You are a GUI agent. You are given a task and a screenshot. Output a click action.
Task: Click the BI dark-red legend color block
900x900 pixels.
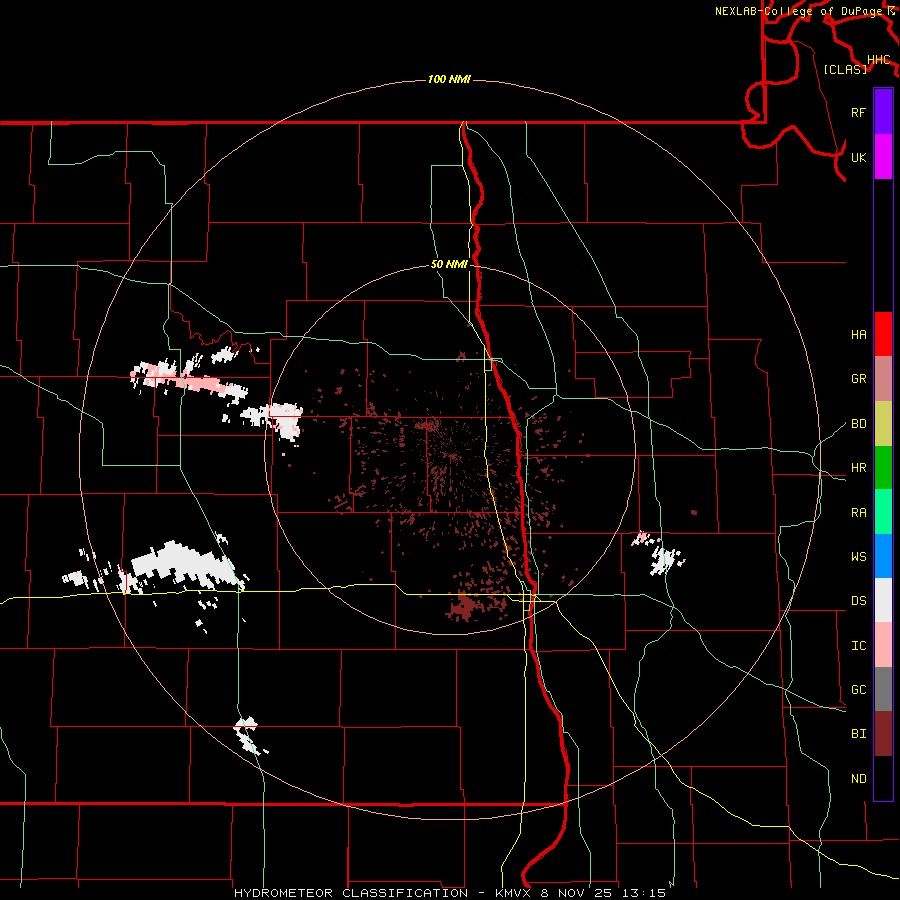[883, 734]
